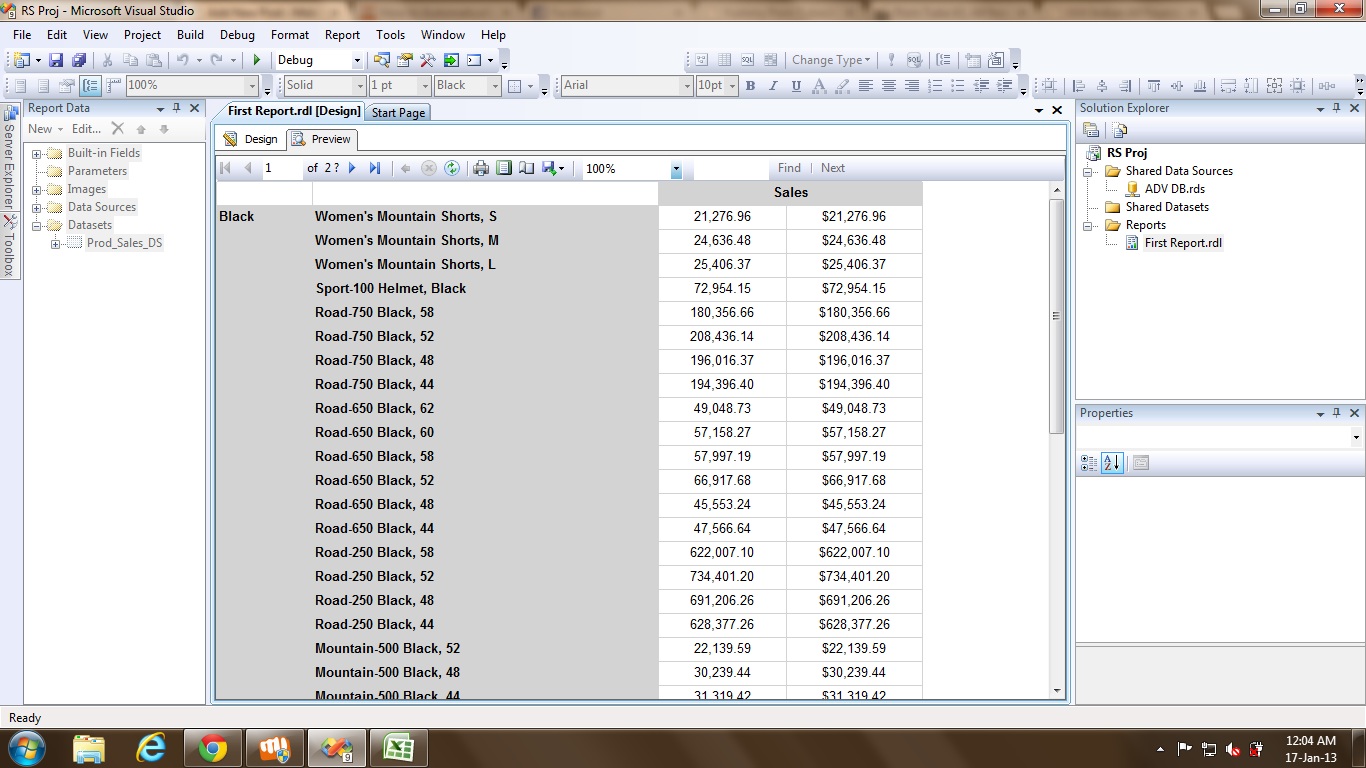Open the report zoom 100% dropdown
This screenshot has height=768, width=1366.
point(676,170)
